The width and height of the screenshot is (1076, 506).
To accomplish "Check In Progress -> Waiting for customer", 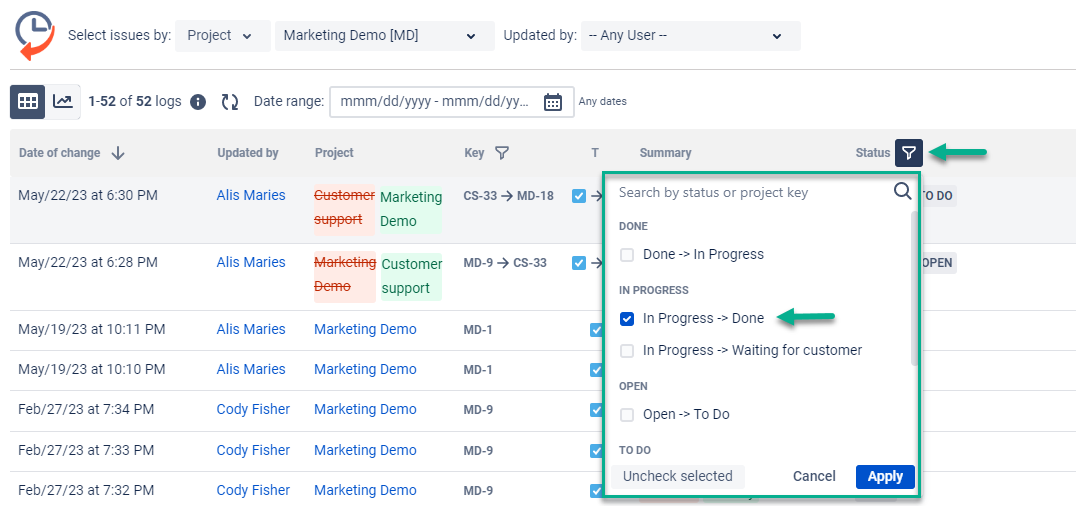I will (627, 351).
